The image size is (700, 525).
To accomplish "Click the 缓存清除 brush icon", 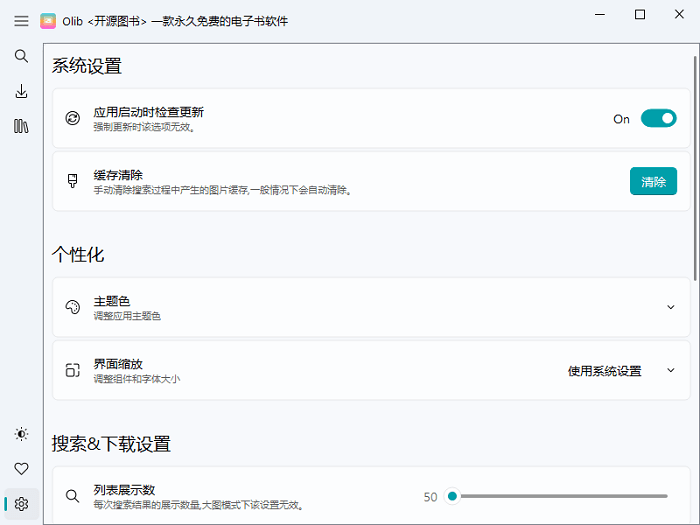I will (x=72, y=181).
